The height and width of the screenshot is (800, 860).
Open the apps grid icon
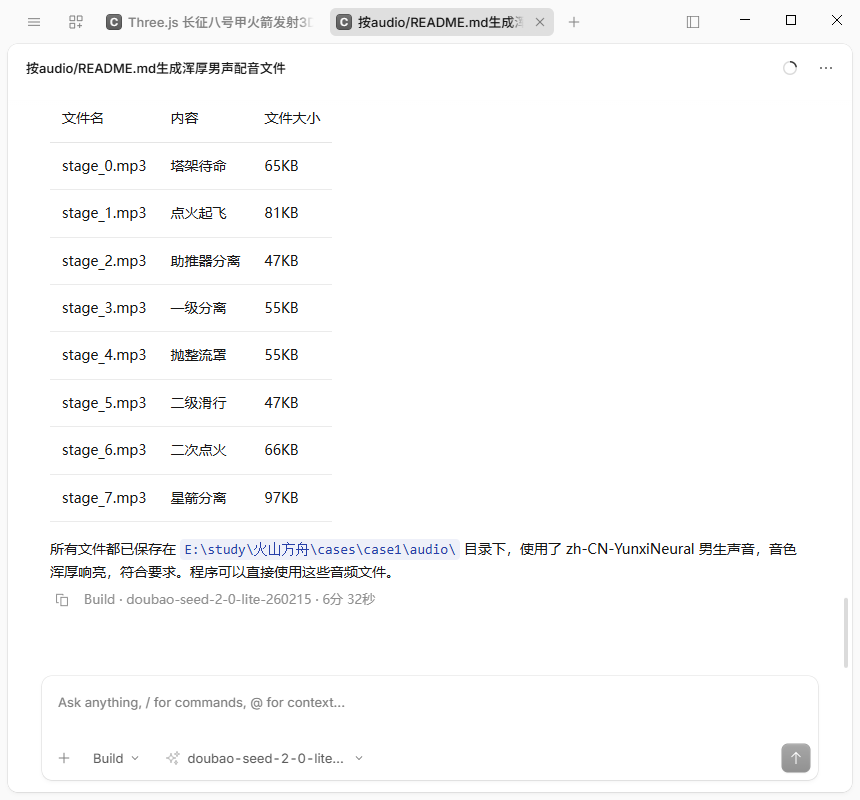(76, 22)
